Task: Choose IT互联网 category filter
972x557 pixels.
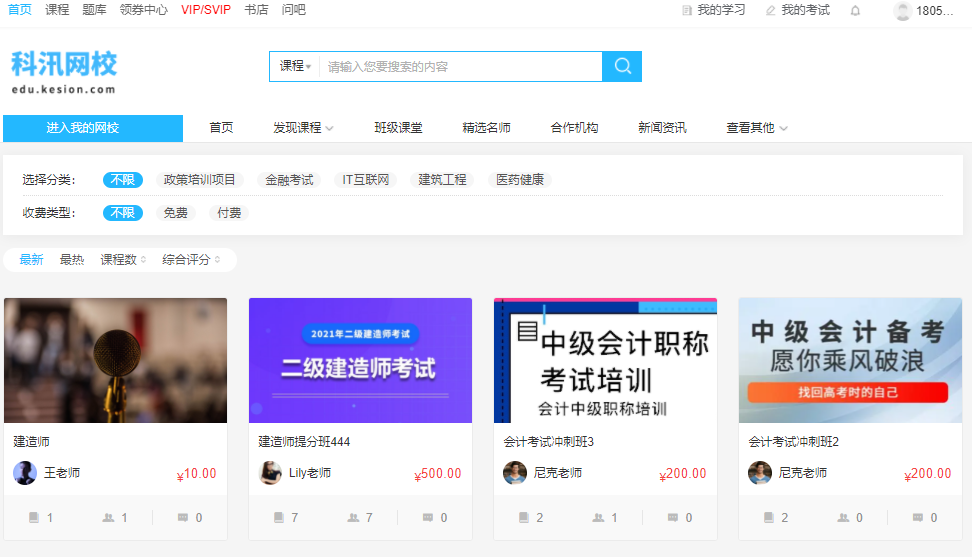Action: point(366,180)
